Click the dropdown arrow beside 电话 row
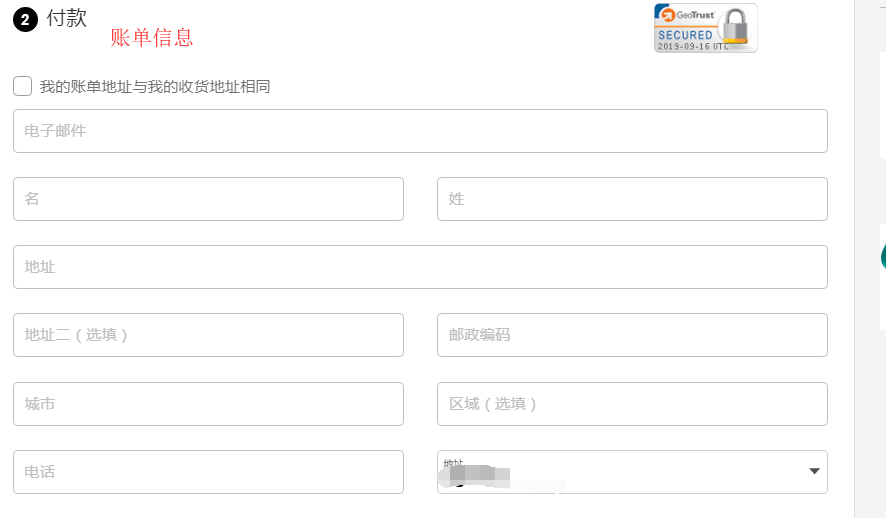Image resolution: width=886 pixels, height=518 pixels. [x=814, y=471]
